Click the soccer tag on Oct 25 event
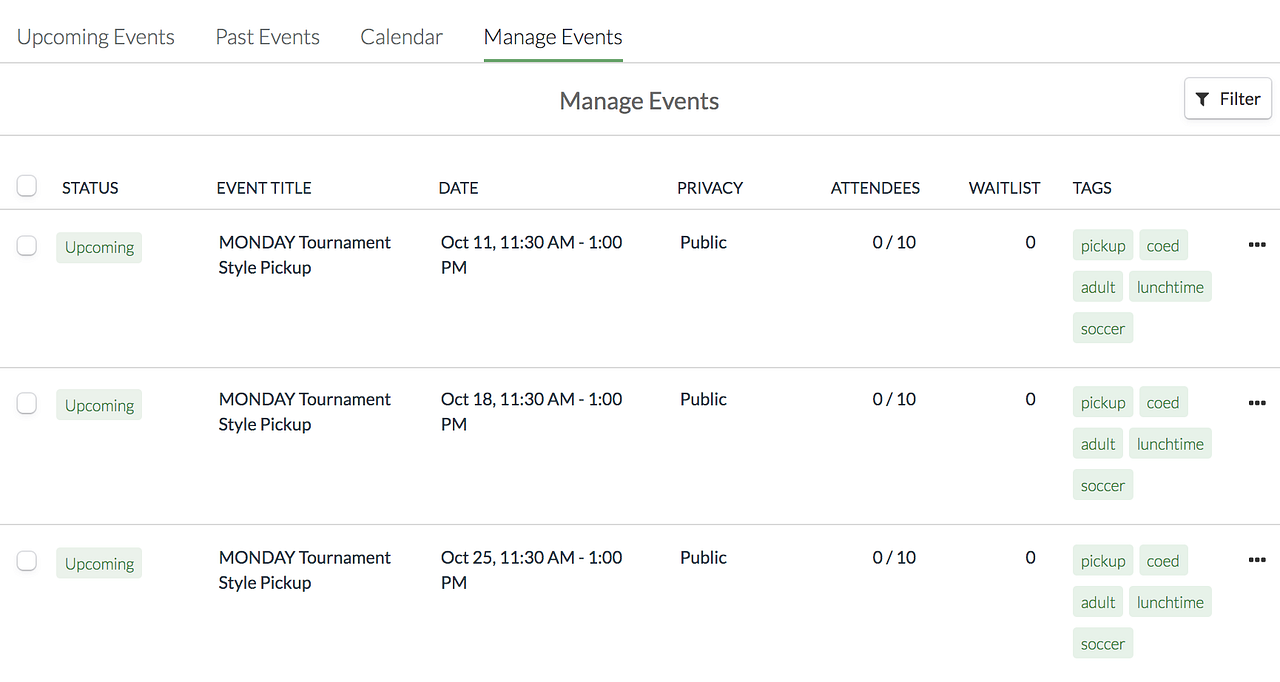Screen dimensions: 1280x682 (x=1103, y=644)
